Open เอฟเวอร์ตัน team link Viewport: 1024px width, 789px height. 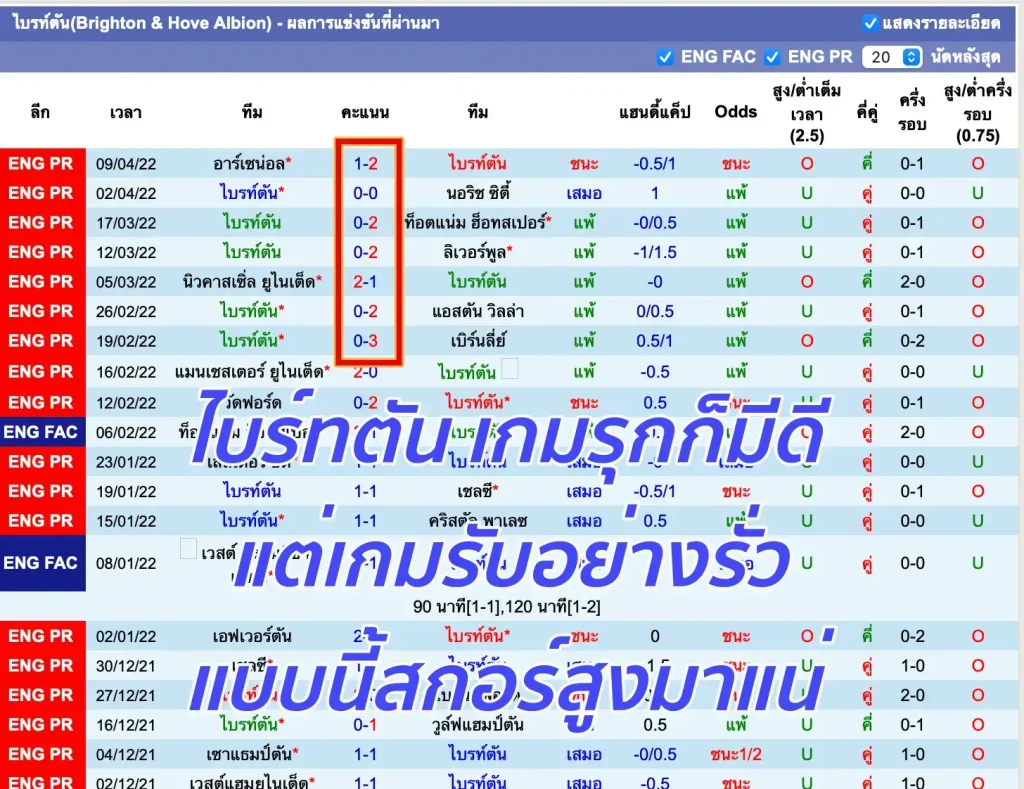pyautogui.click(x=252, y=636)
